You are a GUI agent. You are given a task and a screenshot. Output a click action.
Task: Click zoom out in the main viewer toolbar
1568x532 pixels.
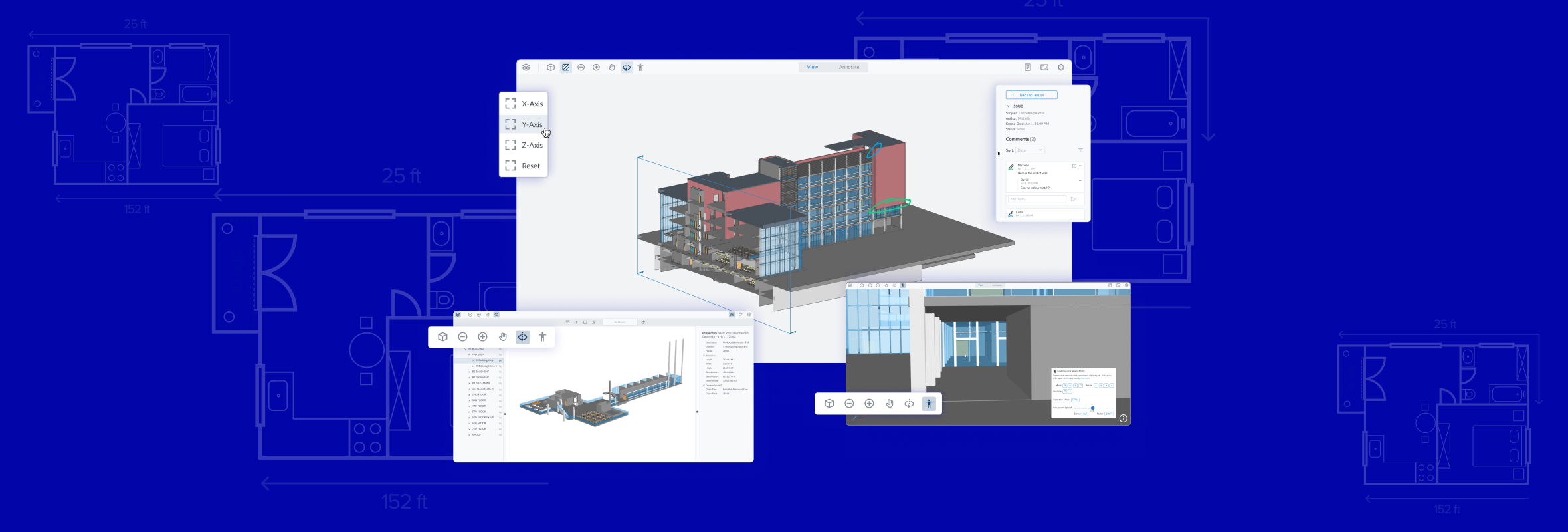pos(581,67)
